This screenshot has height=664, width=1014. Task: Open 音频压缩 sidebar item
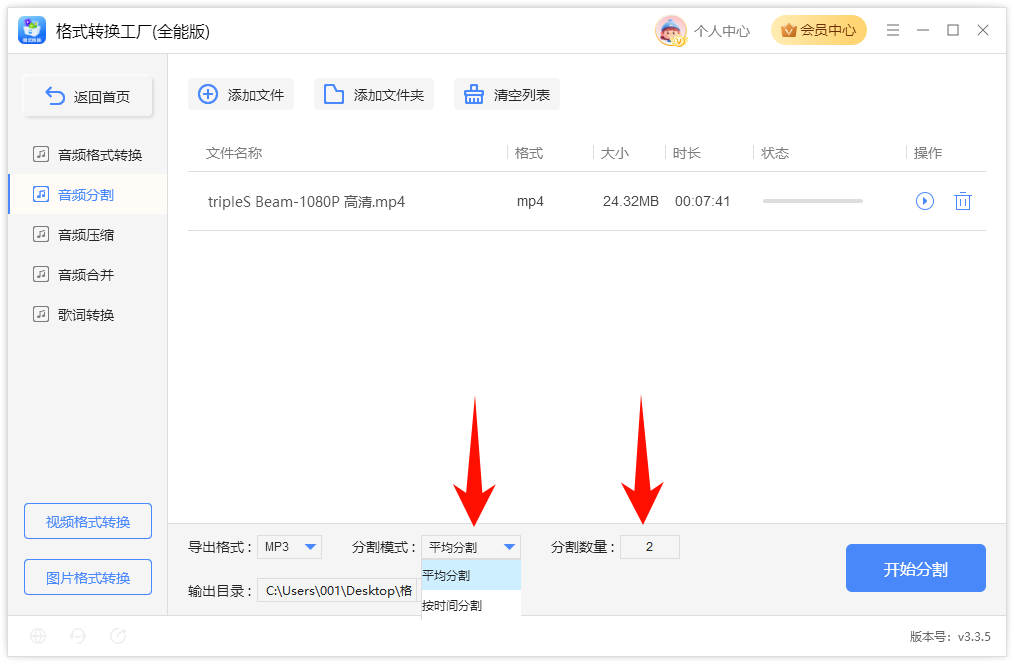87,235
